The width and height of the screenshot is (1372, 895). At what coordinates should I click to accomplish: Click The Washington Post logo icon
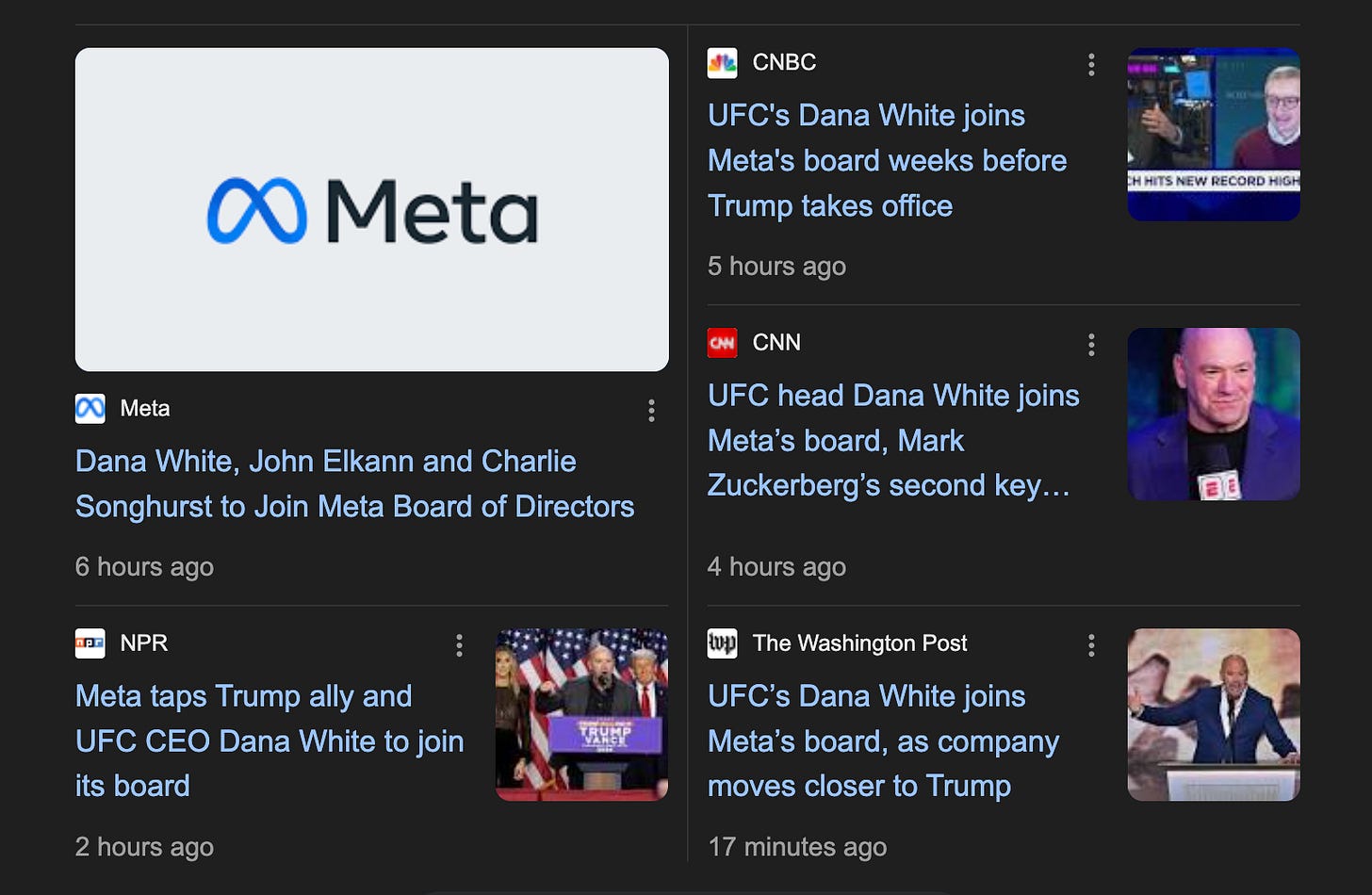722,643
